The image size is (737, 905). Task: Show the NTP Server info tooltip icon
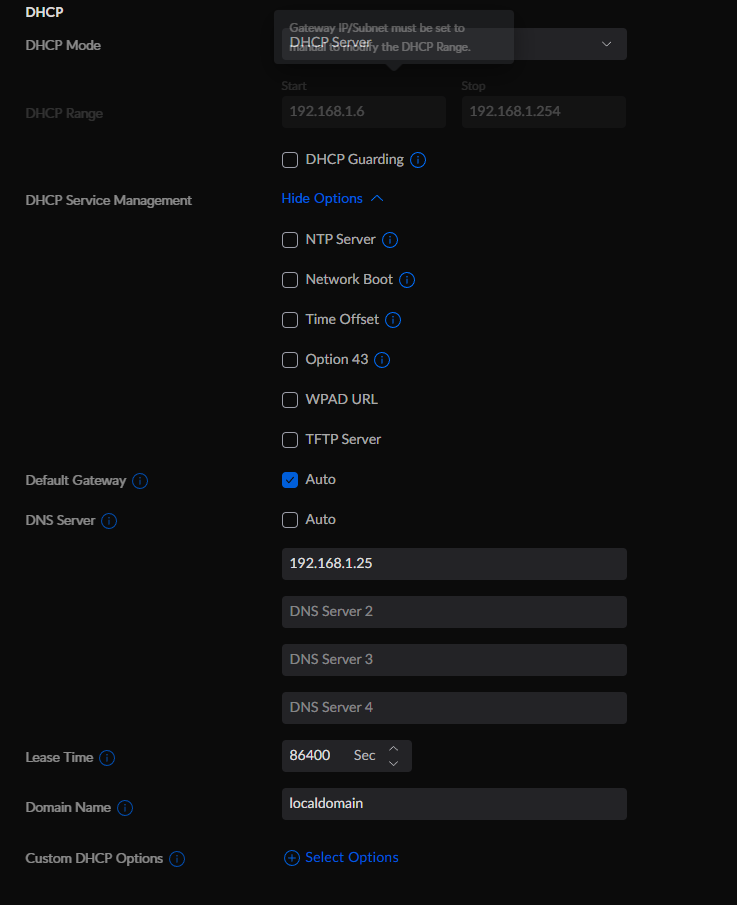390,240
